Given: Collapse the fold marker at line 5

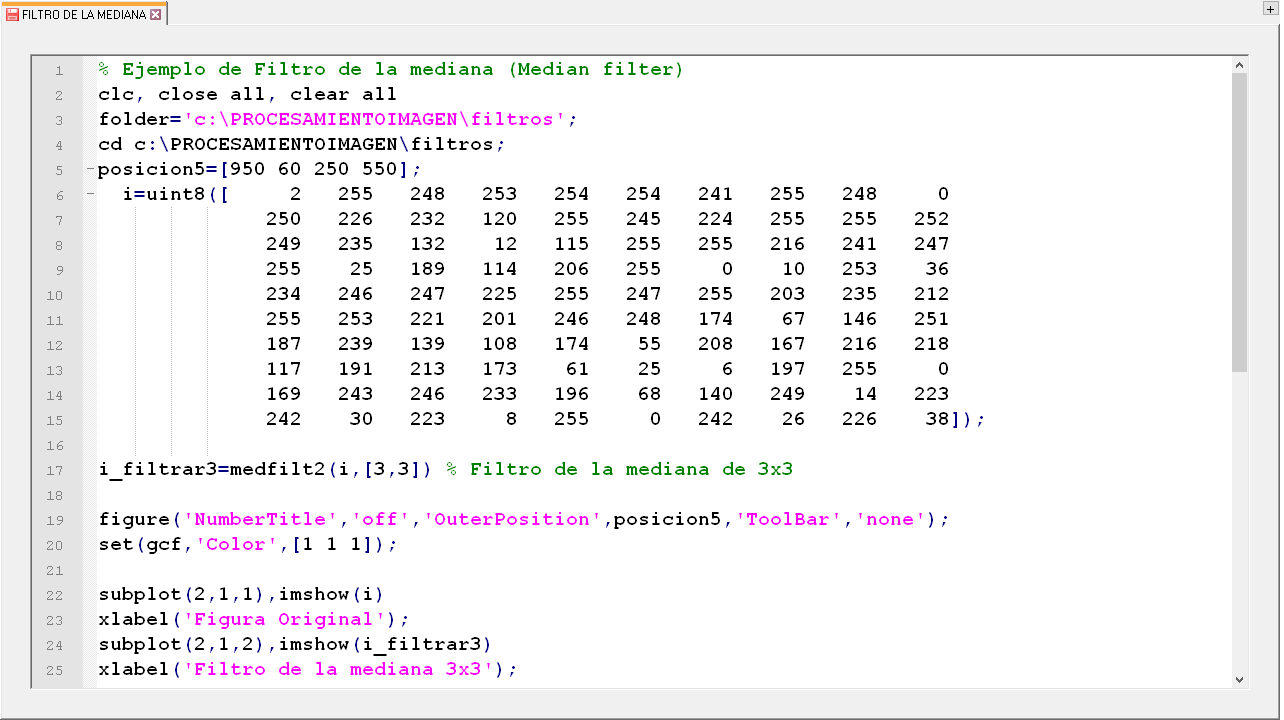Looking at the screenshot, I should point(90,169).
